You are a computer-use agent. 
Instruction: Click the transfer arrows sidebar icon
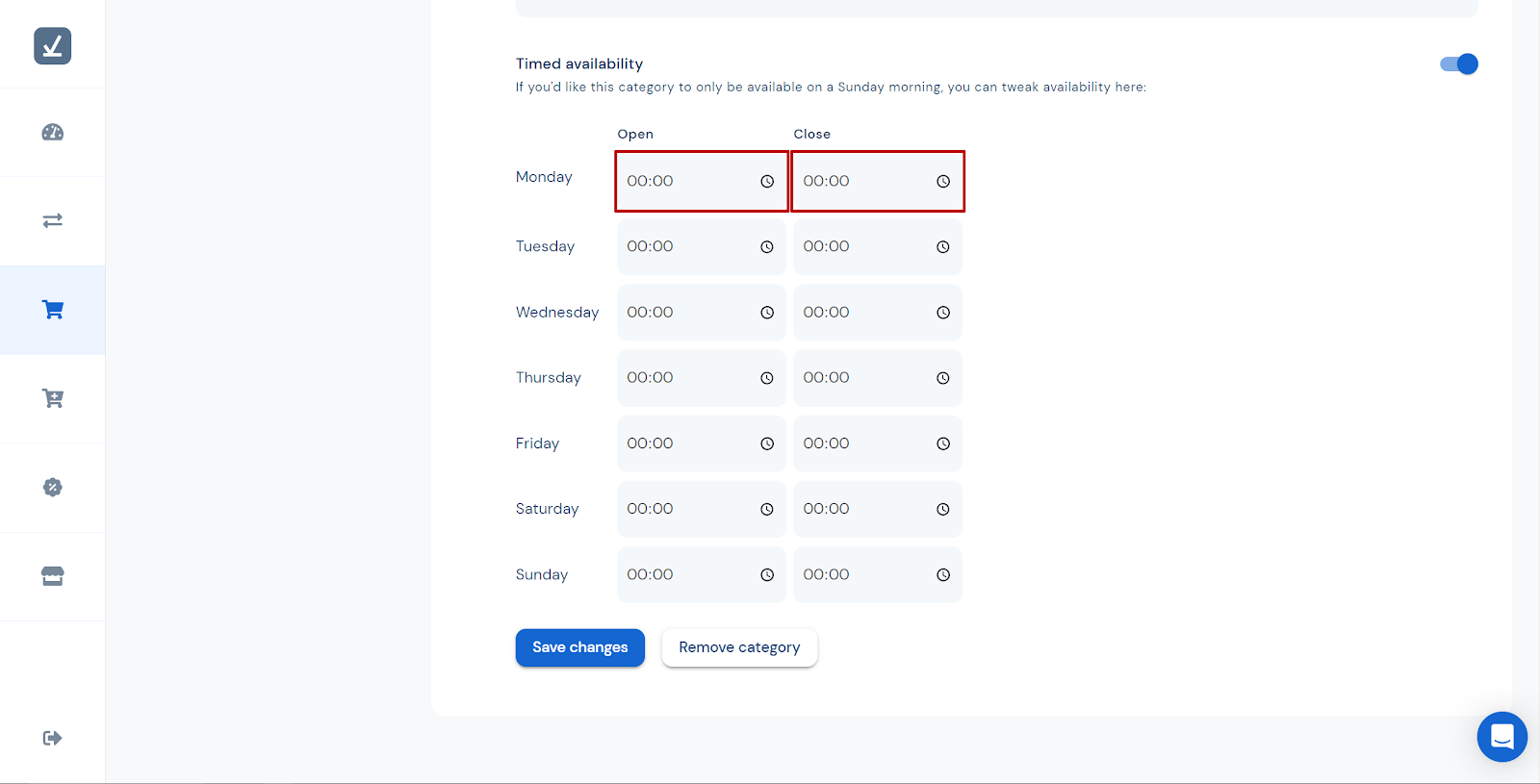tap(53, 220)
